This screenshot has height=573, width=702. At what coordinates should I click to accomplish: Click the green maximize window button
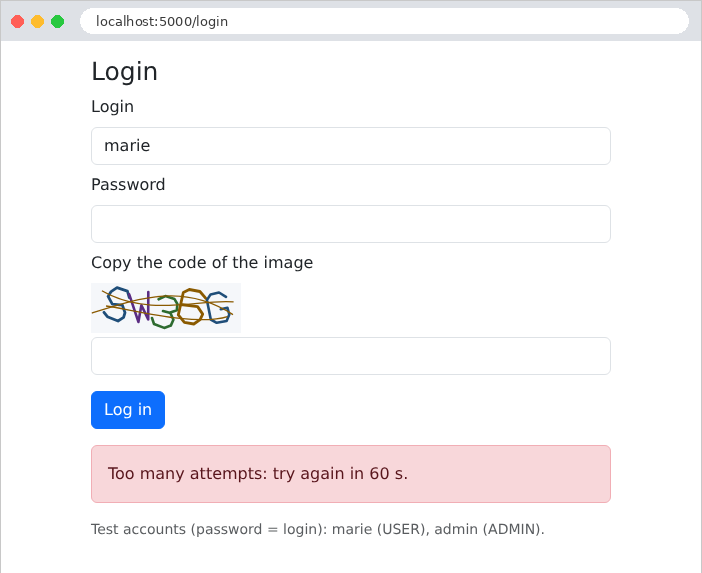coord(57,21)
